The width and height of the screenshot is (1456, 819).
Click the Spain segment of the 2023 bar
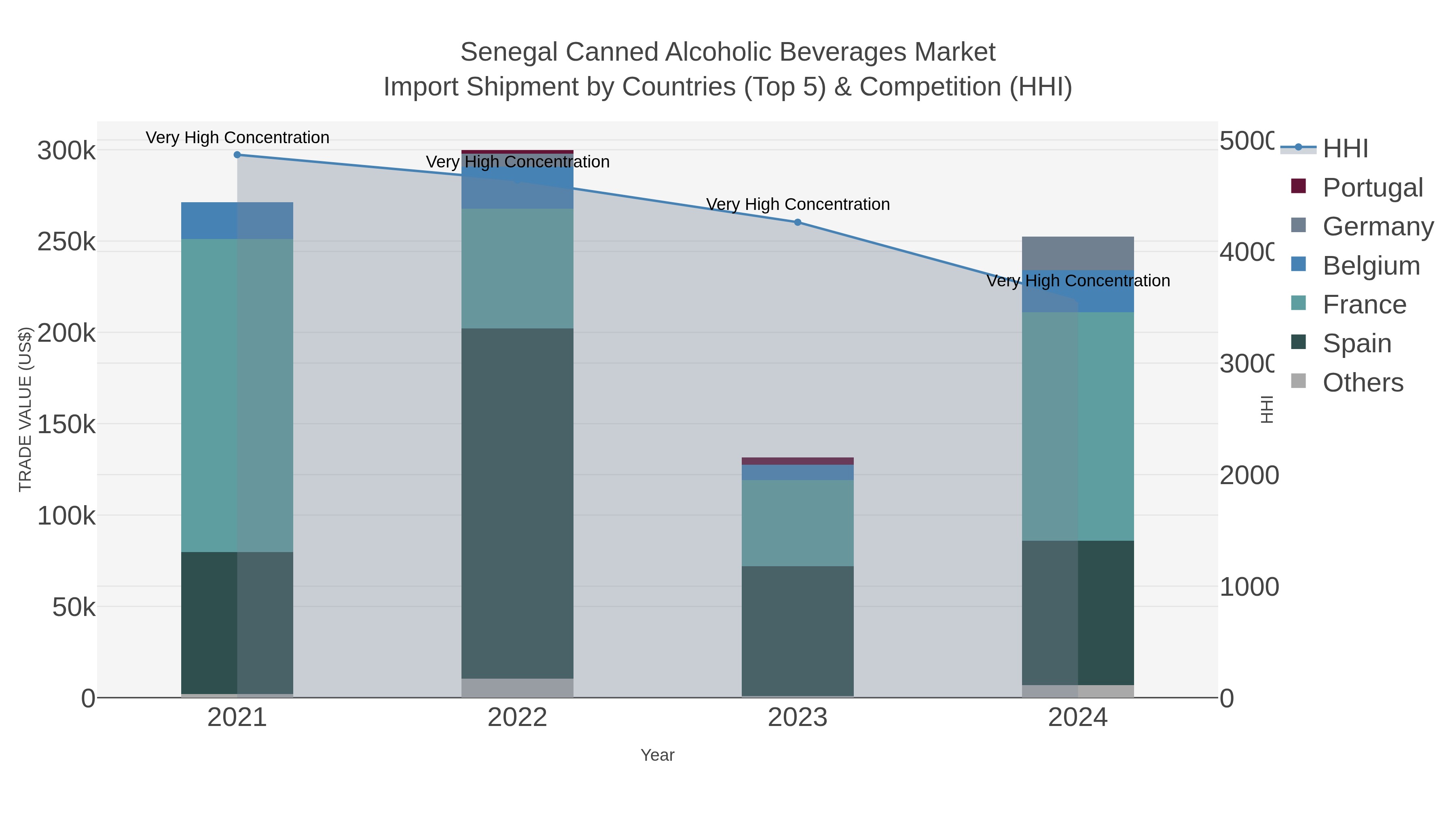coord(798,631)
